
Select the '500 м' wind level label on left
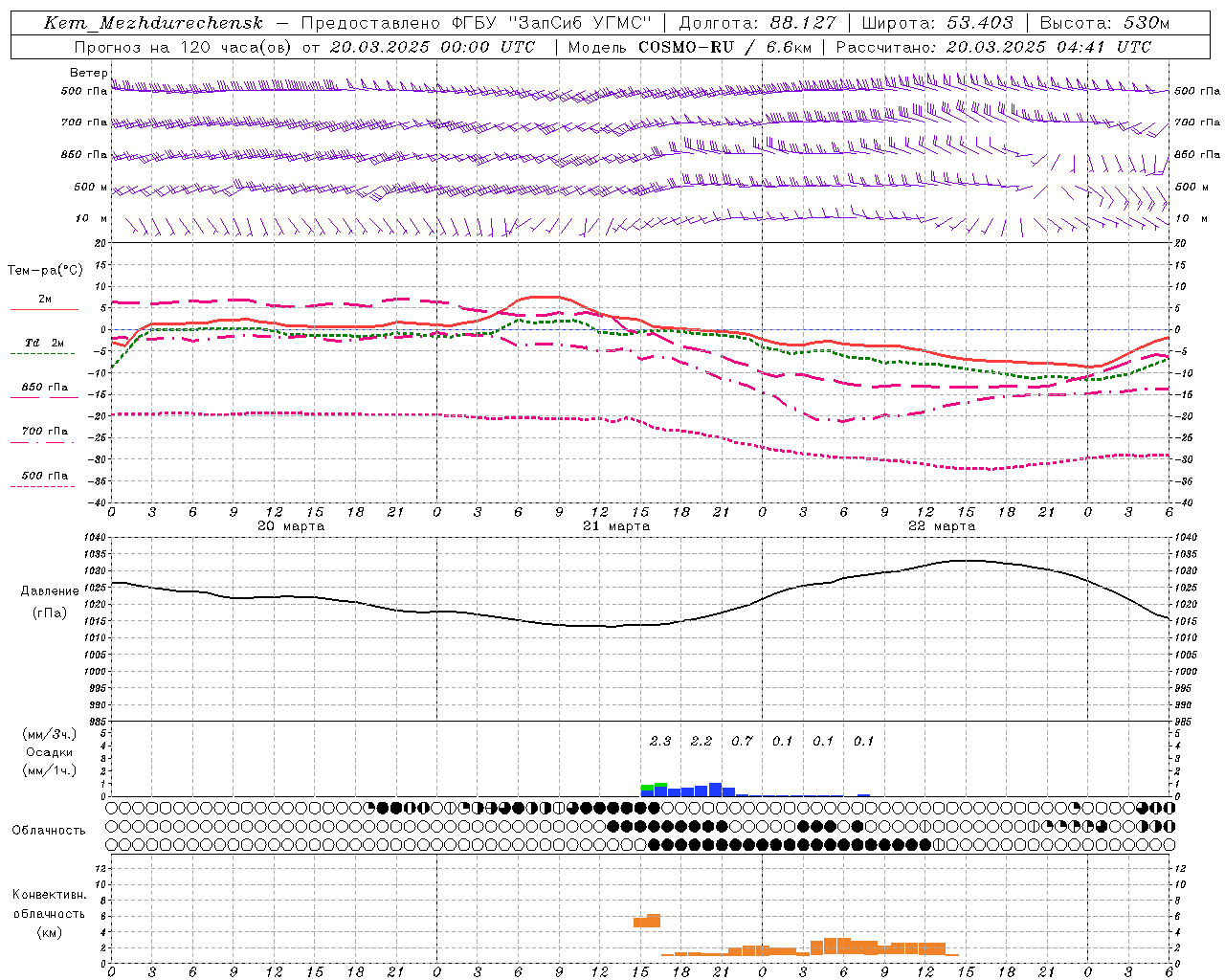pyautogui.click(x=91, y=187)
